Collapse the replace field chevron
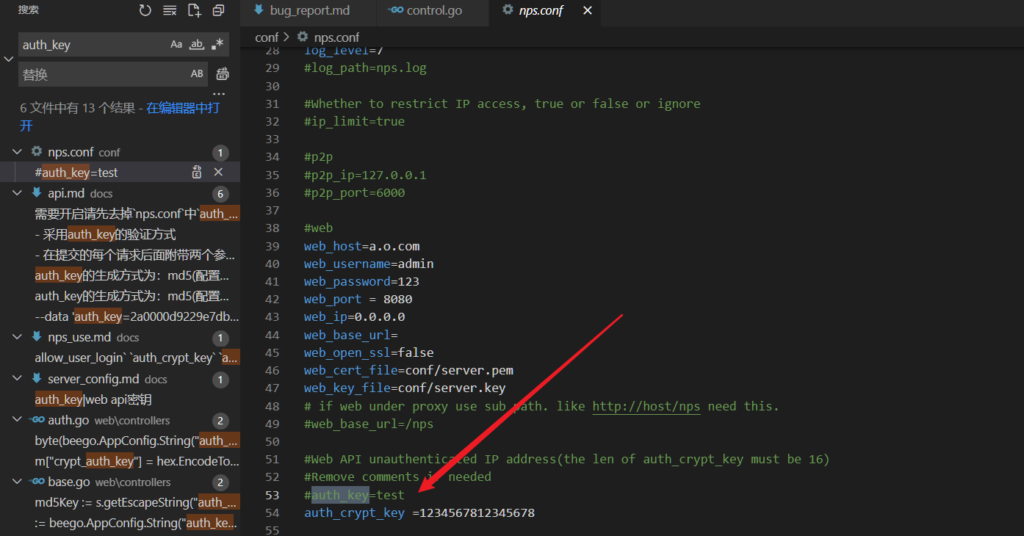 click(x=8, y=59)
